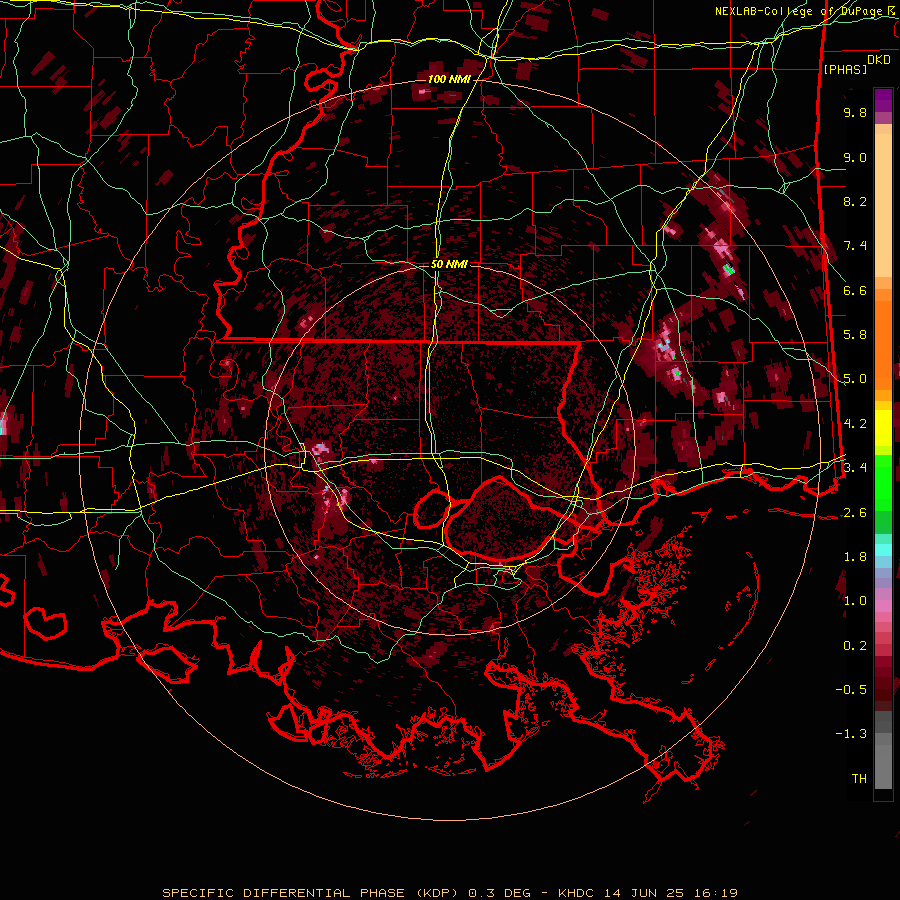This screenshot has height=900, width=900.
Task: Click the purple top segment of the color bar
Action: [883, 101]
